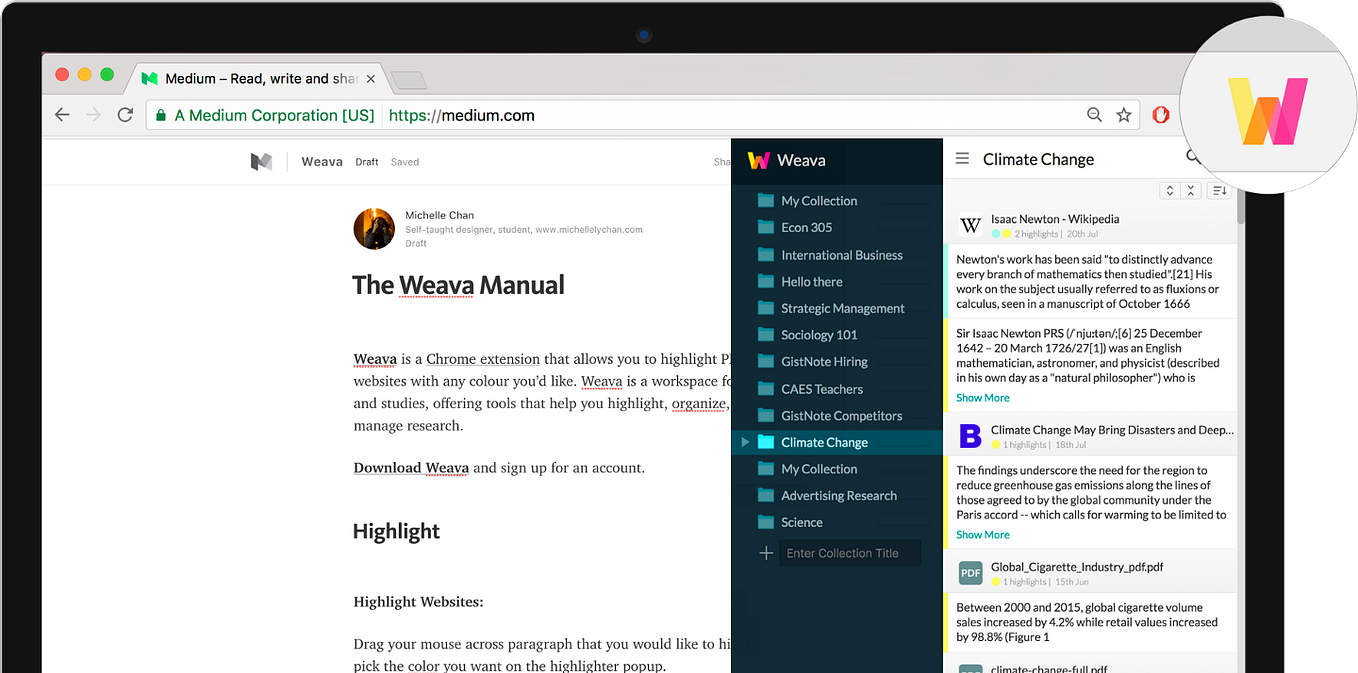Click the Medium home logo
The width and height of the screenshot is (1358, 673).
coord(262,161)
